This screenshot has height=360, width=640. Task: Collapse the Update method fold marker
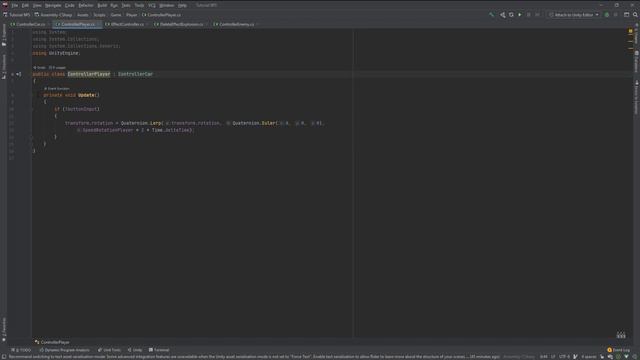tap(33, 95)
